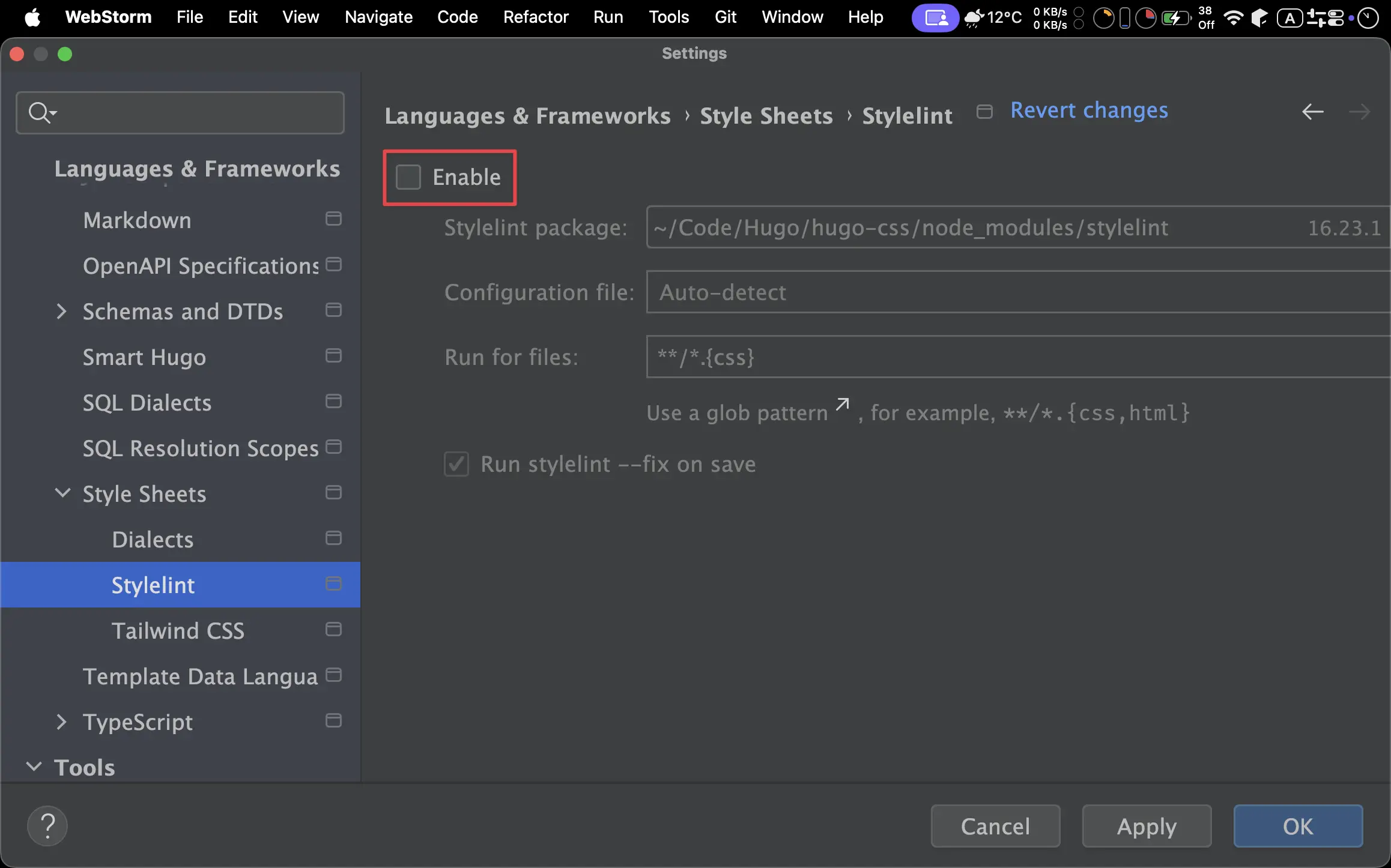This screenshot has height=868, width=1391.
Task: Select Tailwind CSS settings page
Action: [178, 631]
